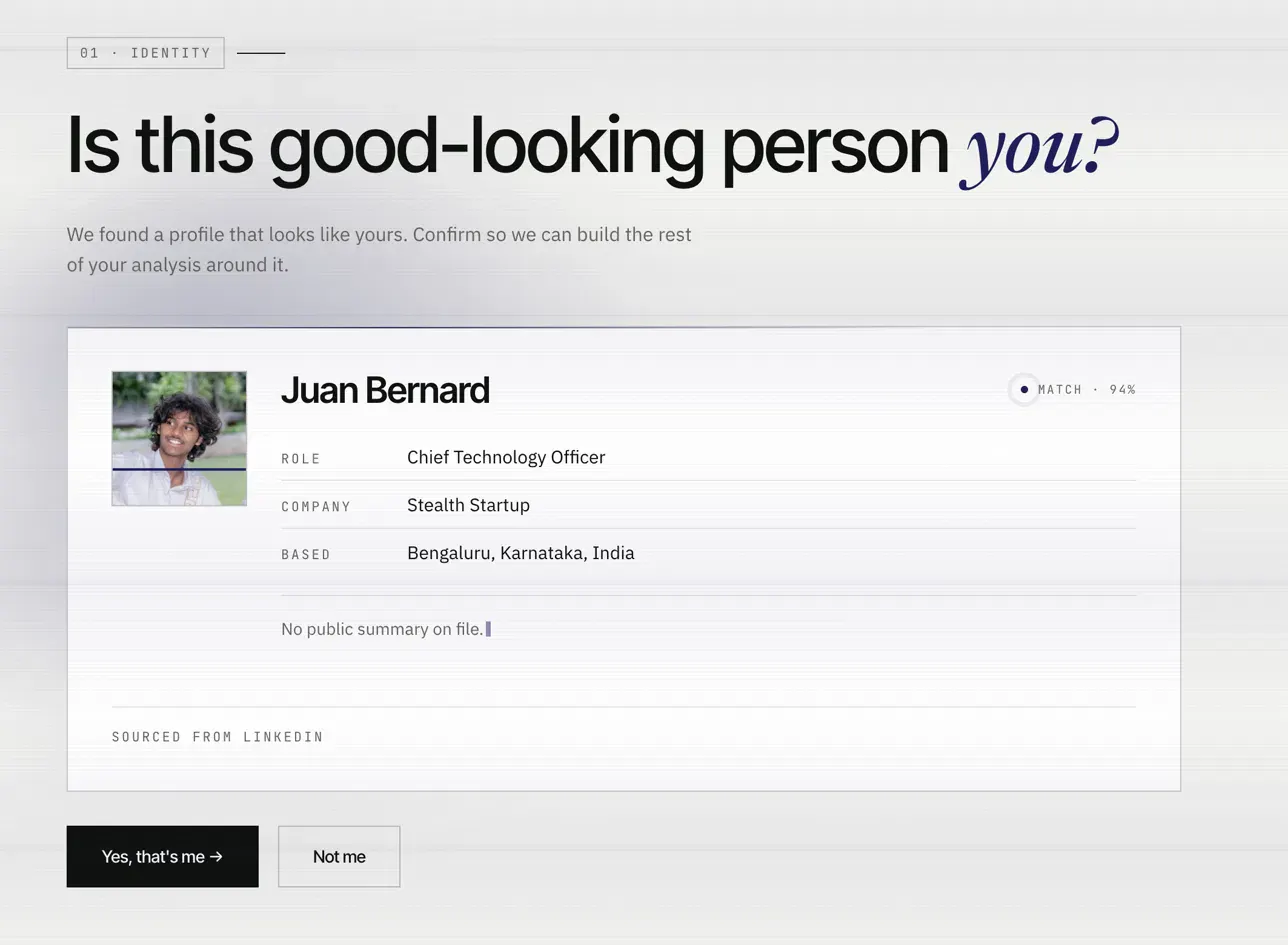Click the 'COMPANY' field label

316,507
